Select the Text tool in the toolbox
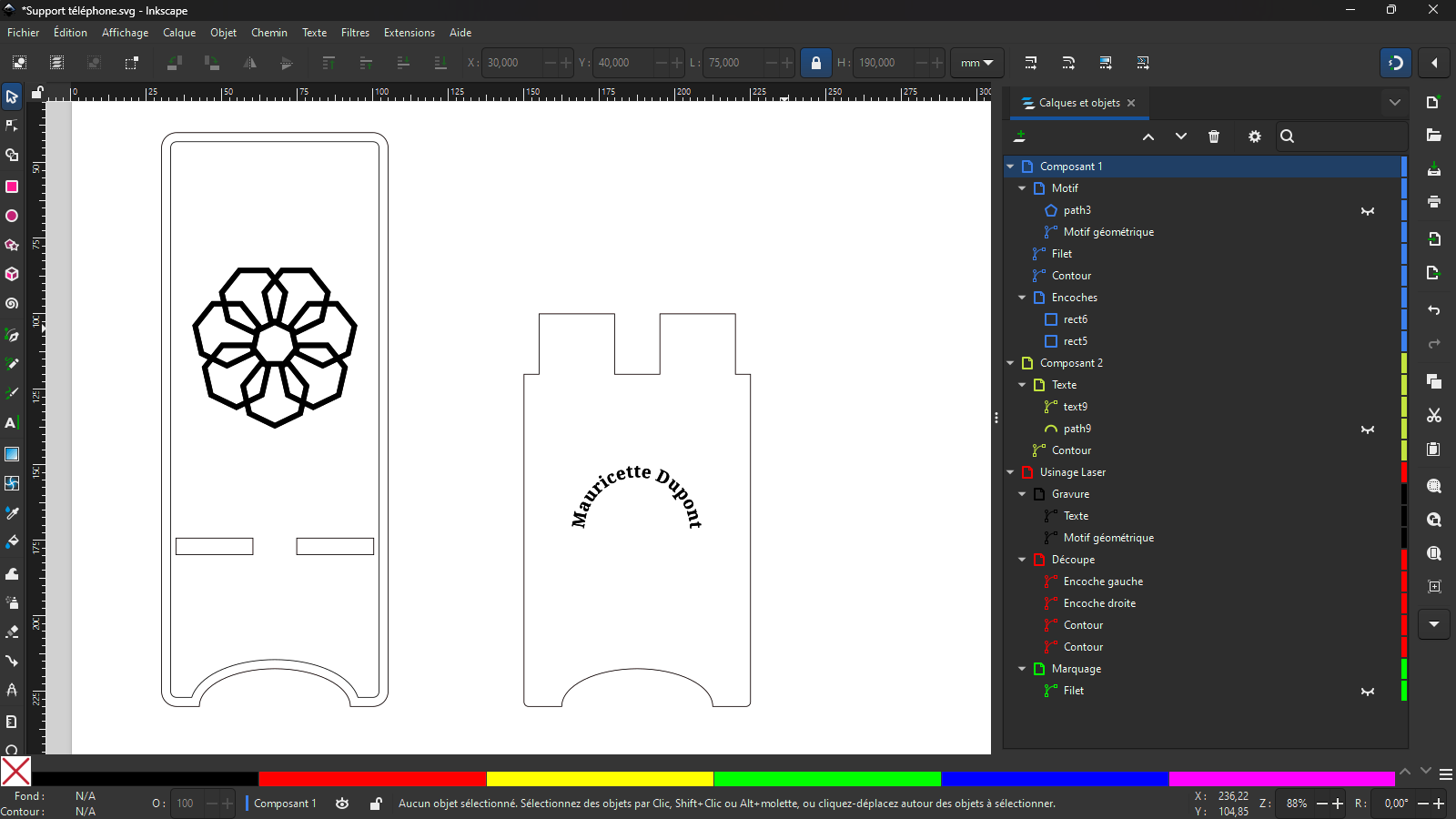 tap(11, 423)
